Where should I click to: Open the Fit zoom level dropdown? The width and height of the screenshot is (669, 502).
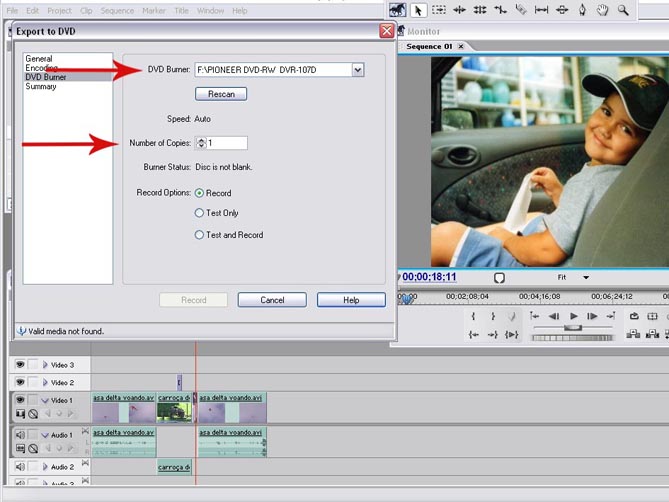pos(586,277)
